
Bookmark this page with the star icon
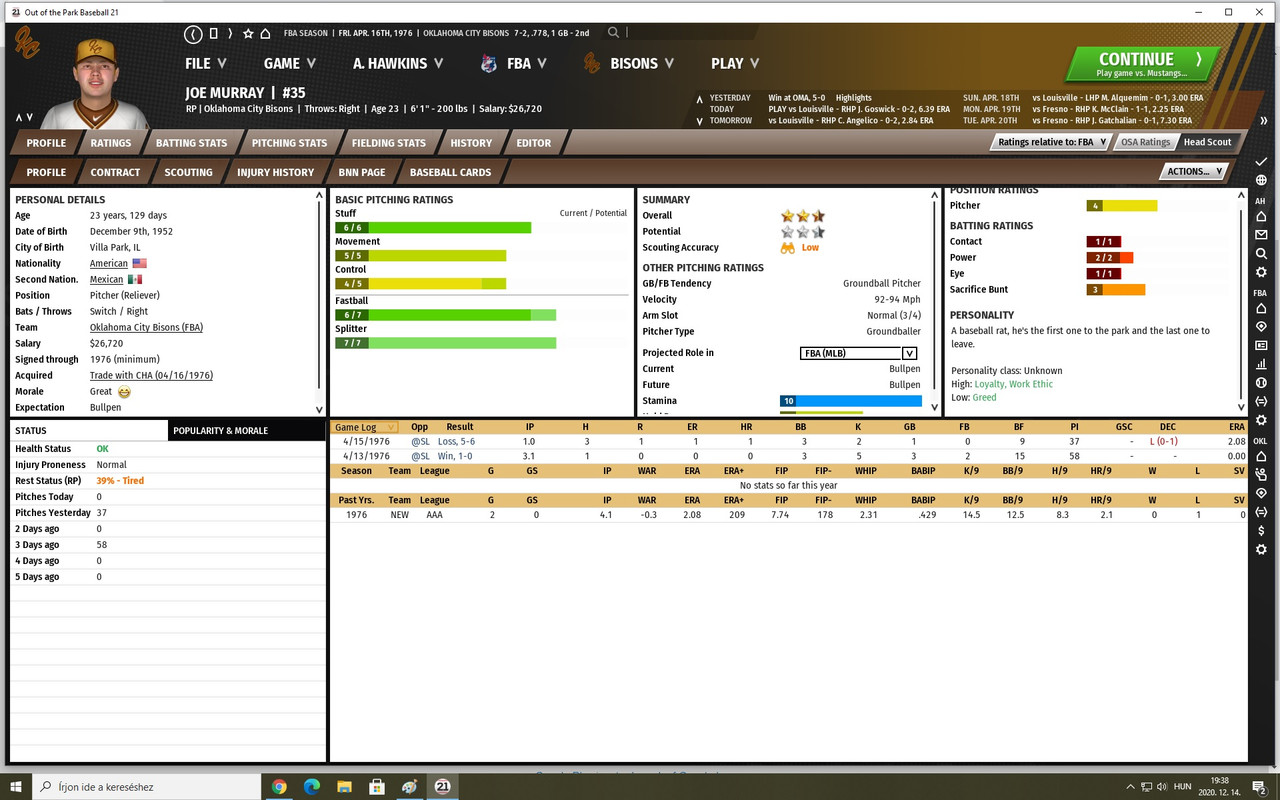248,33
